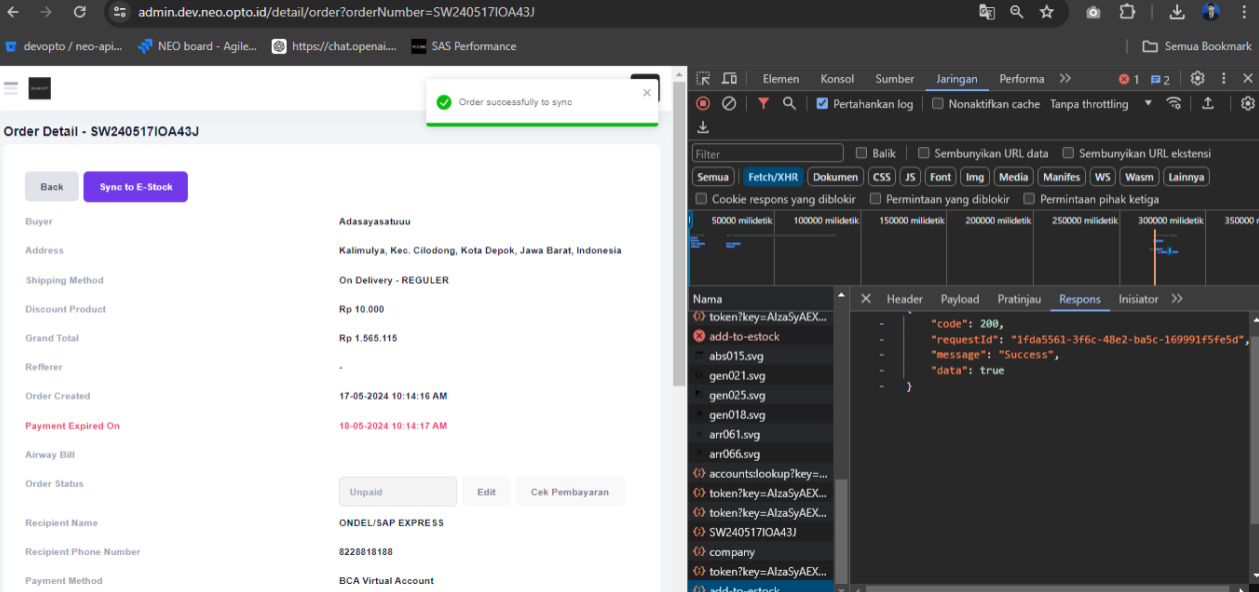Image resolution: width=1259 pixels, height=592 pixels.
Task: Open DevTools three-dot customize menu
Action: pos(1223,79)
